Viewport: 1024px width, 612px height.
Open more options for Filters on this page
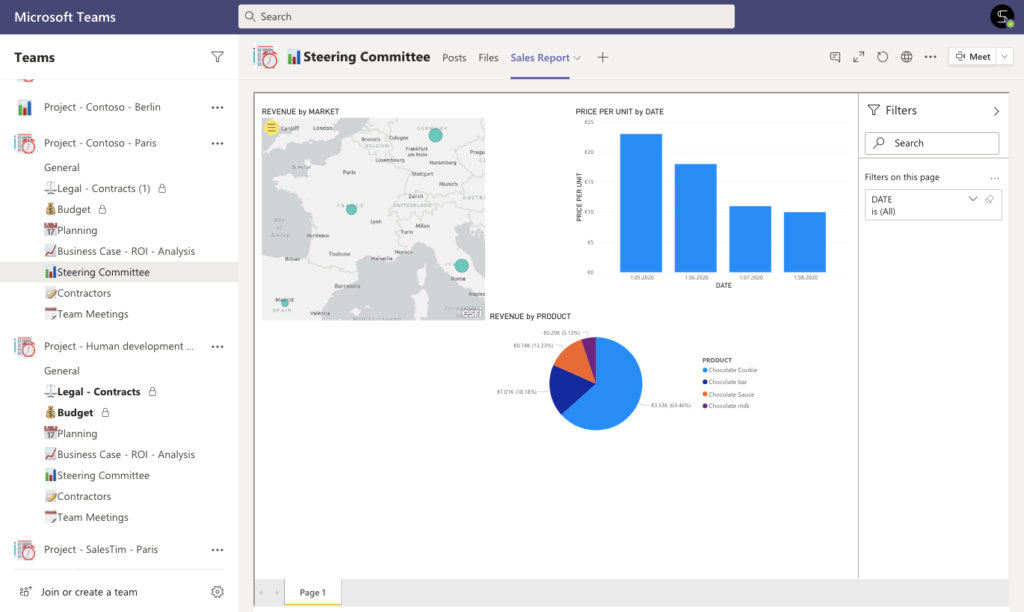(995, 178)
